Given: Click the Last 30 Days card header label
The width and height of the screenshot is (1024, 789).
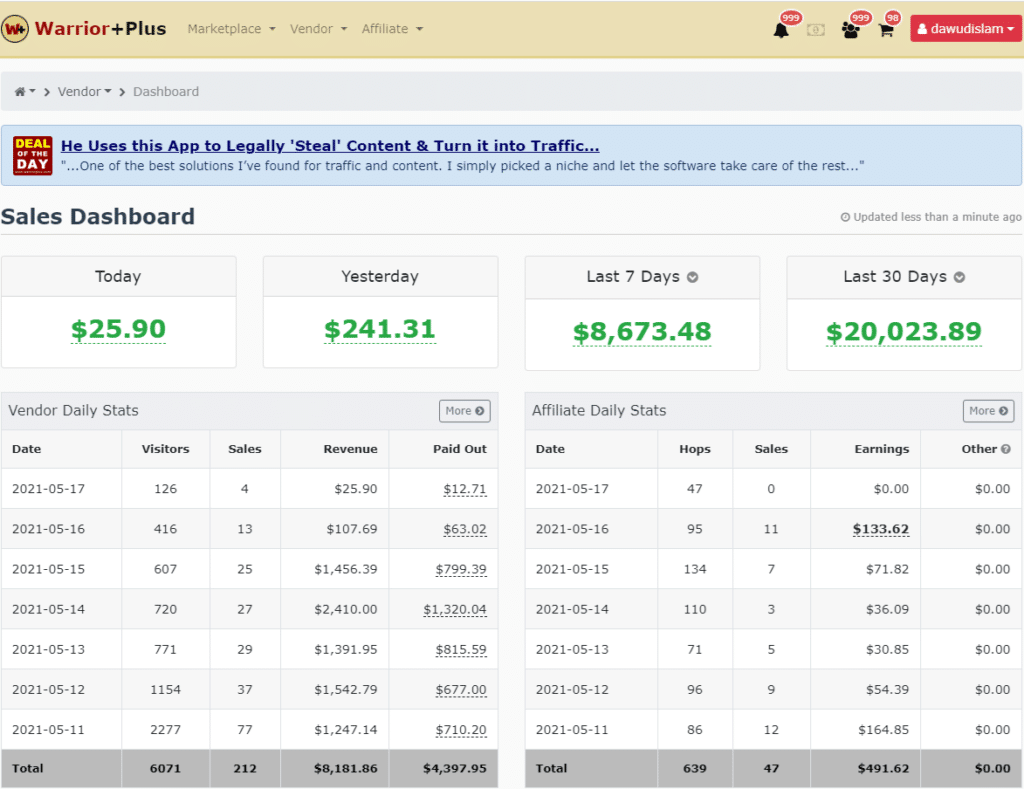Looking at the screenshot, I should click(895, 277).
